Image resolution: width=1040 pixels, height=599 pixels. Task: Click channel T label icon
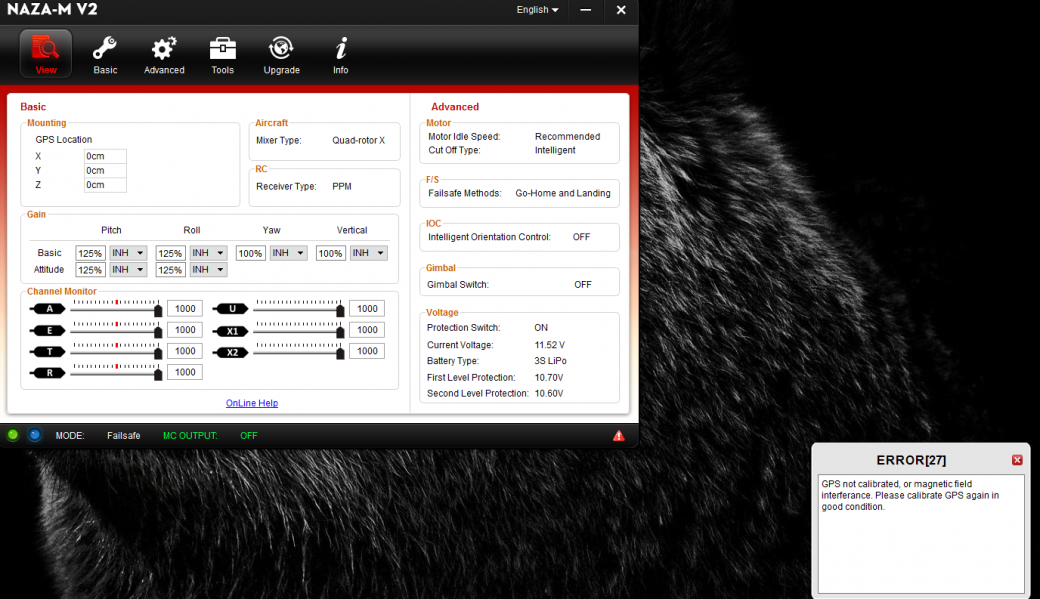(x=48, y=352)
